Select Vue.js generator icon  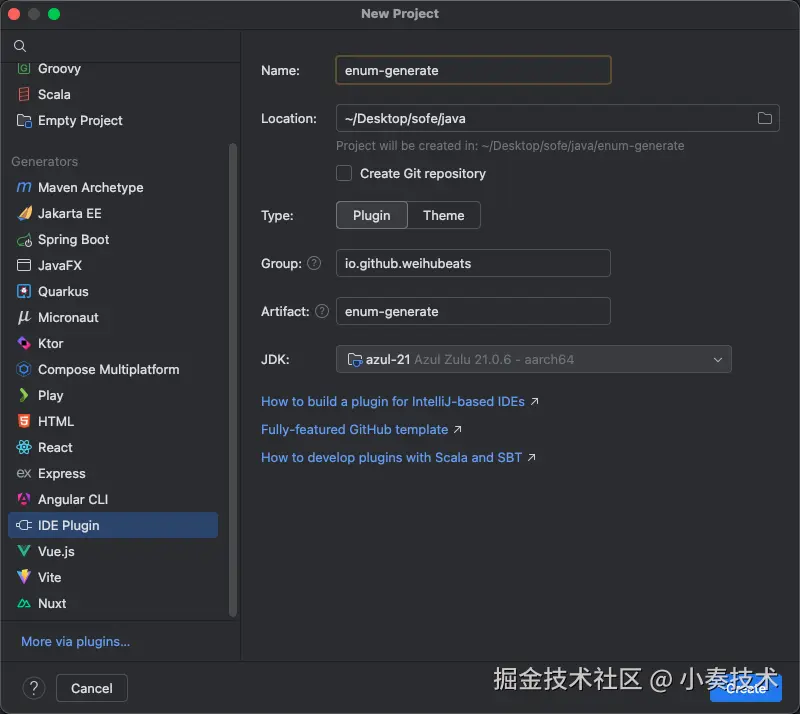click(23, 551)
